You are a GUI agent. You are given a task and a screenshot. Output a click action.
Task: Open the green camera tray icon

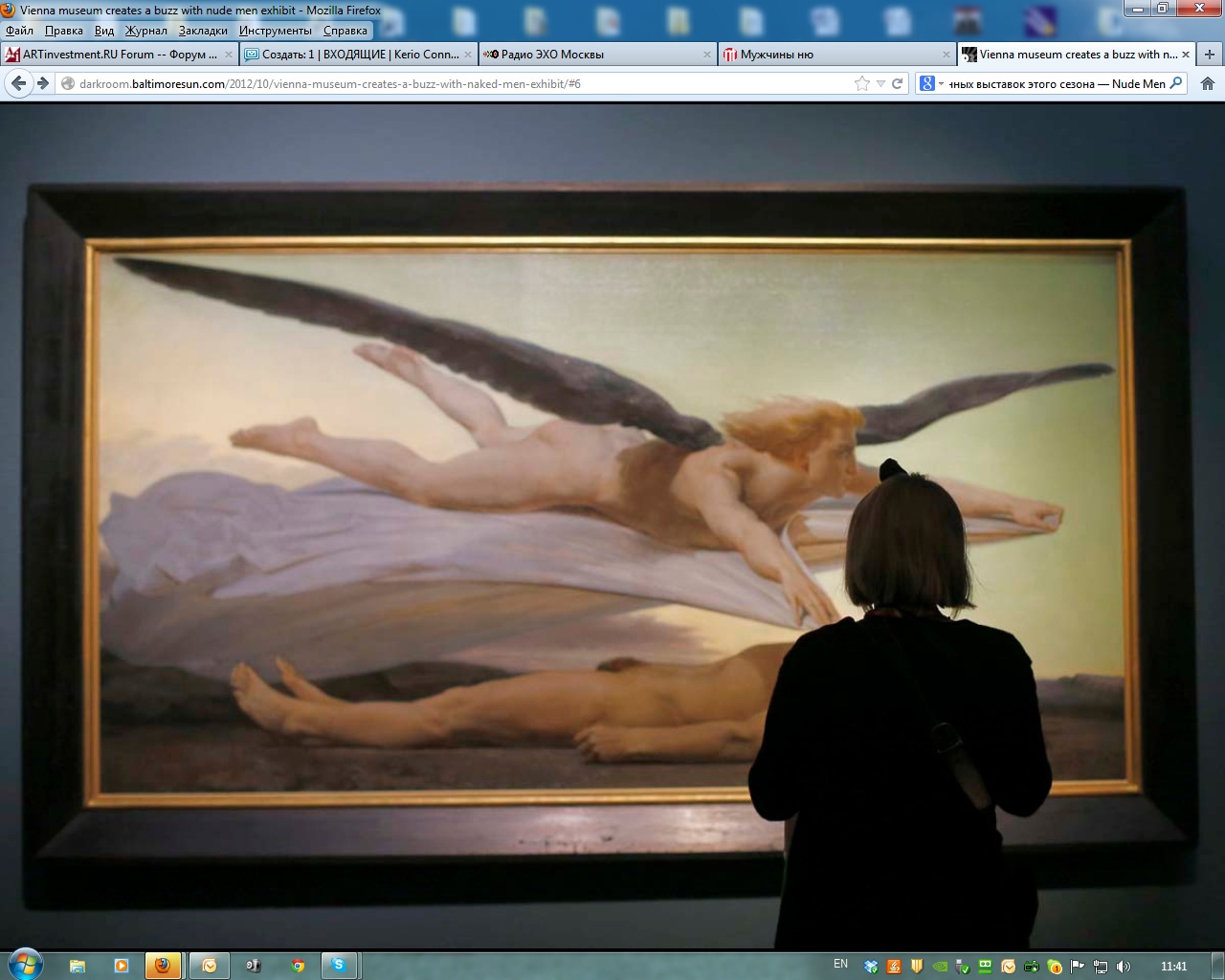point(1031,967)
